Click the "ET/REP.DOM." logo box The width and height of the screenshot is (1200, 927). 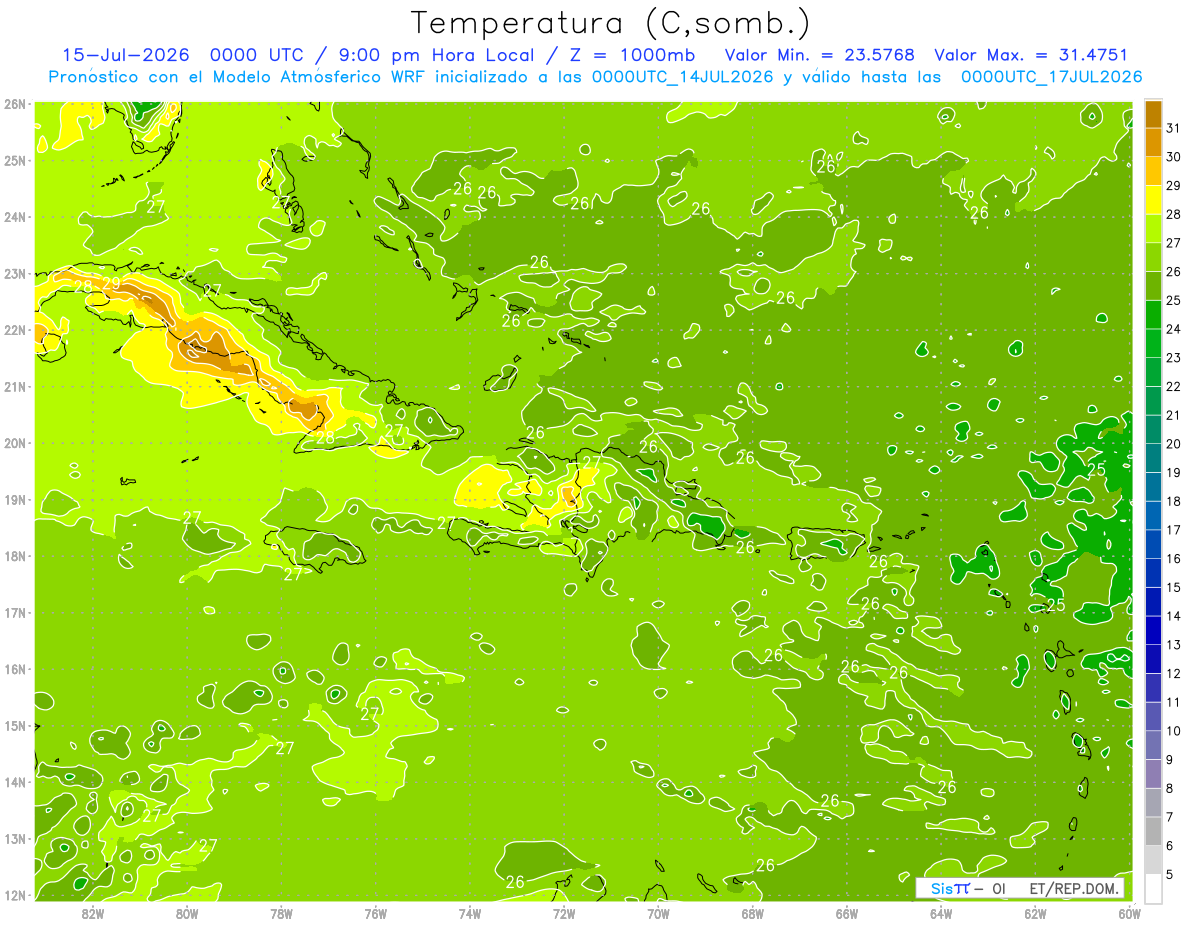[1020, 888]
